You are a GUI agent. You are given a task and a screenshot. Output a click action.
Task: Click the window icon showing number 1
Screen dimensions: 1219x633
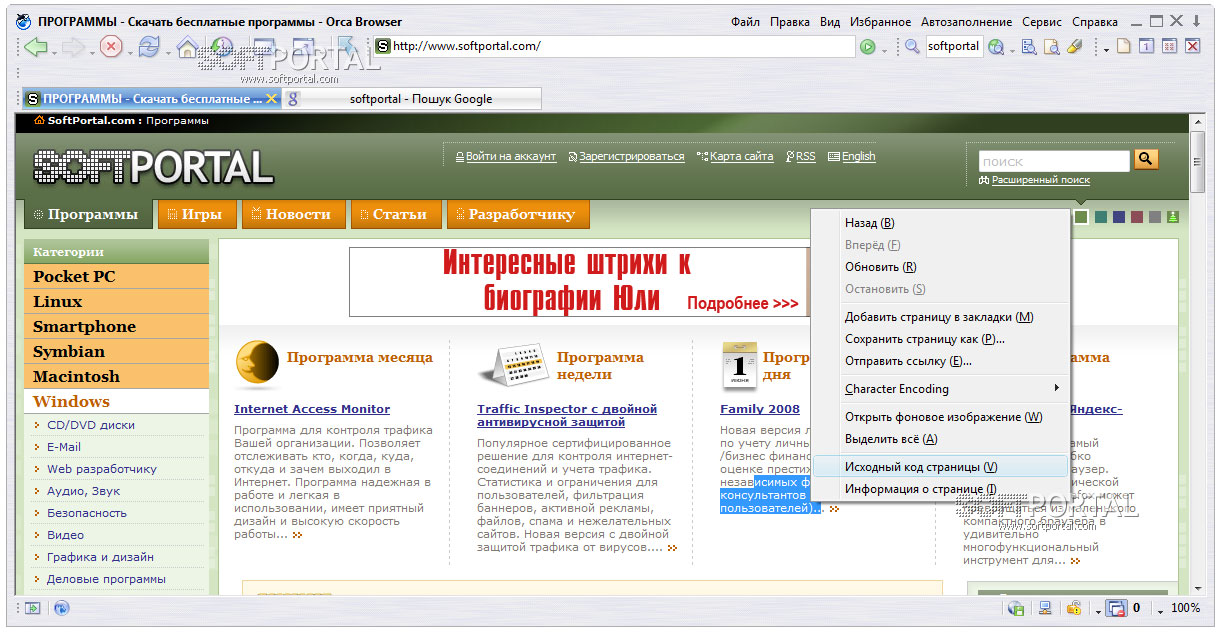coord(1147,46)
